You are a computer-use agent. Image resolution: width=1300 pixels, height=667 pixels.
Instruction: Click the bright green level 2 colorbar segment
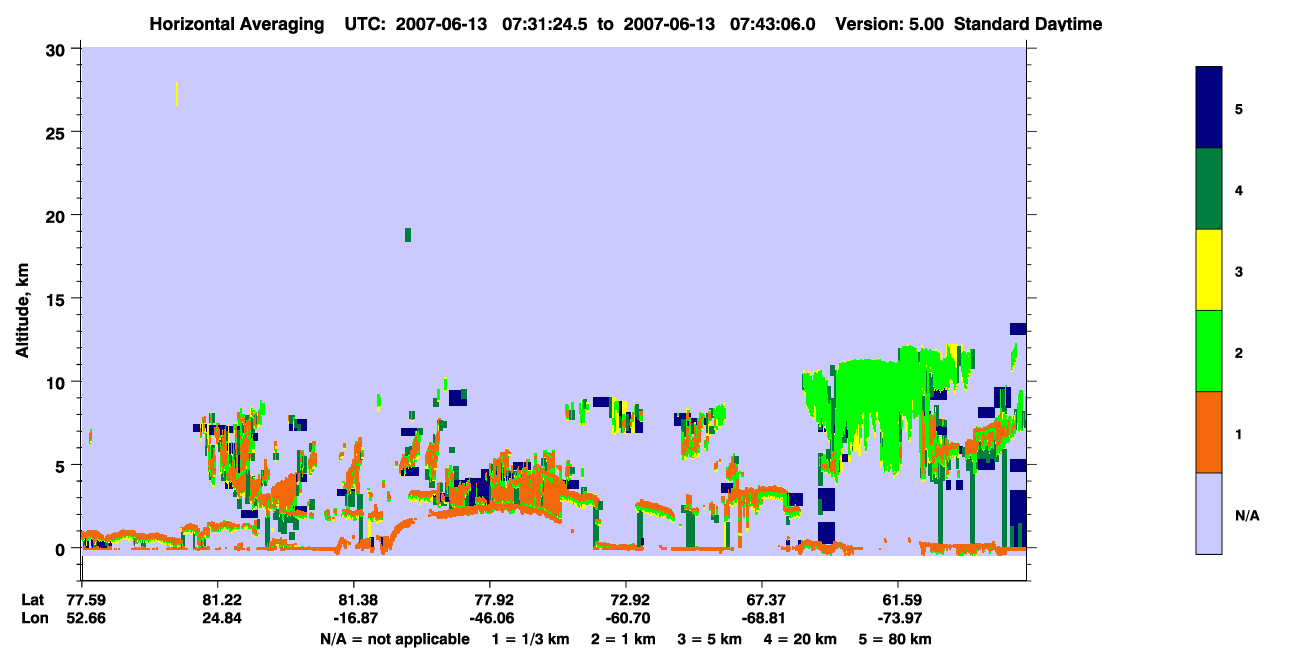point(1208,351)
